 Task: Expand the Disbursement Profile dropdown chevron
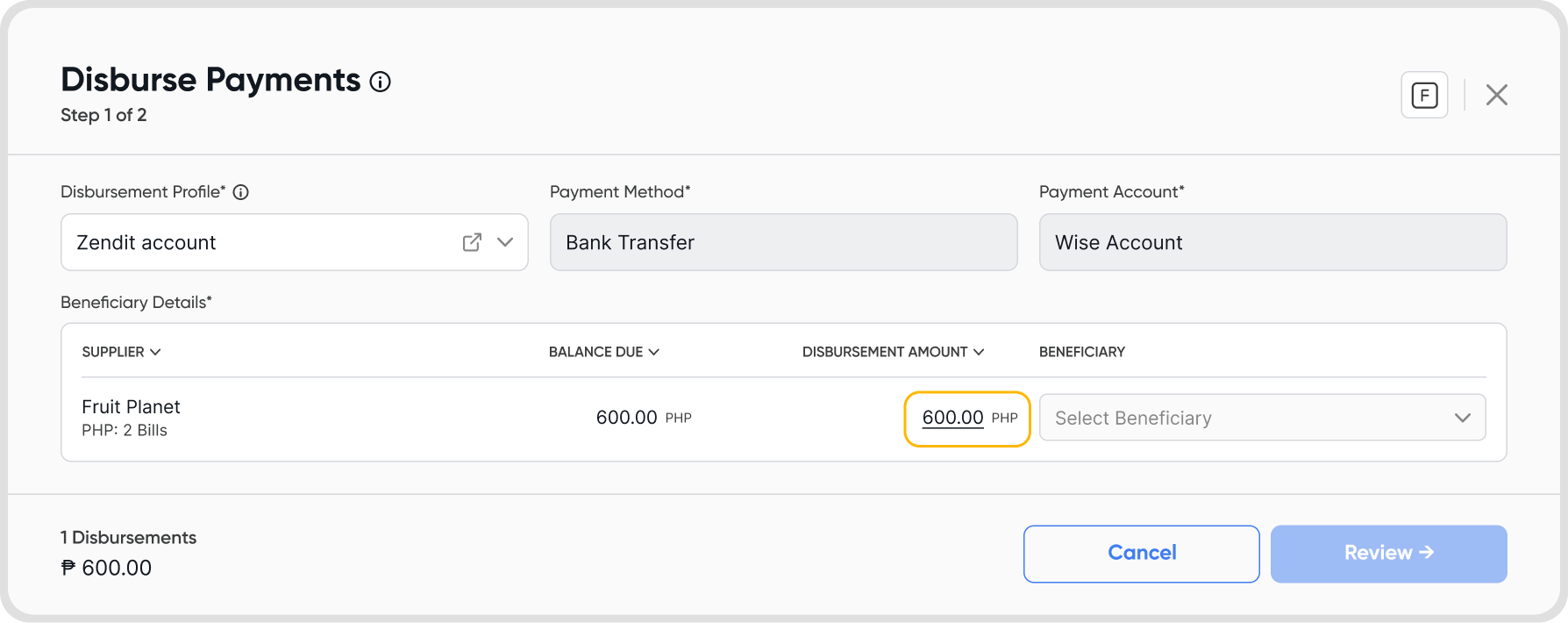tap(505, 242)
